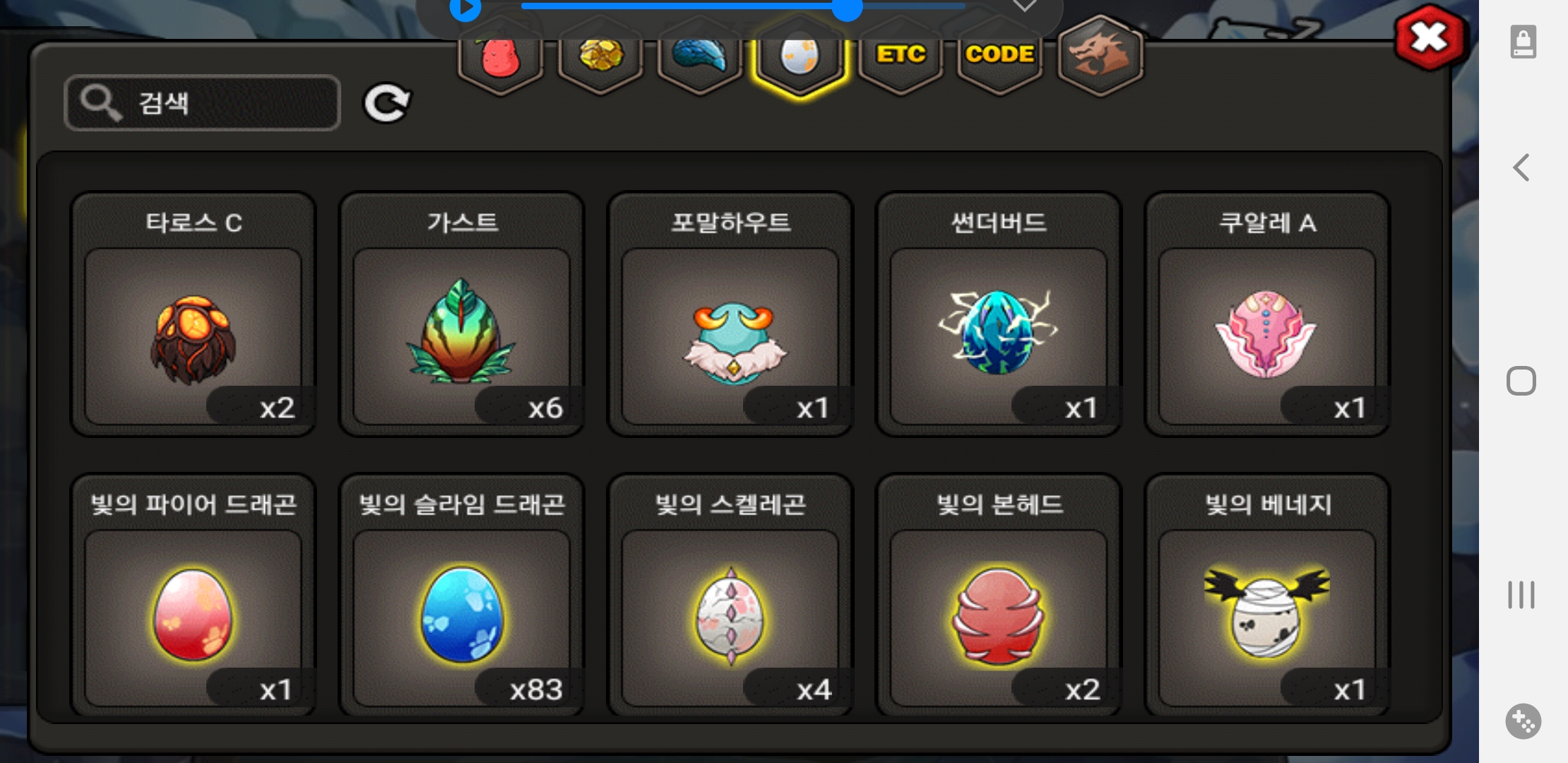Tap the Android back arrow
Screen dimensions: 1568x763
click(x=1521, y=168)
